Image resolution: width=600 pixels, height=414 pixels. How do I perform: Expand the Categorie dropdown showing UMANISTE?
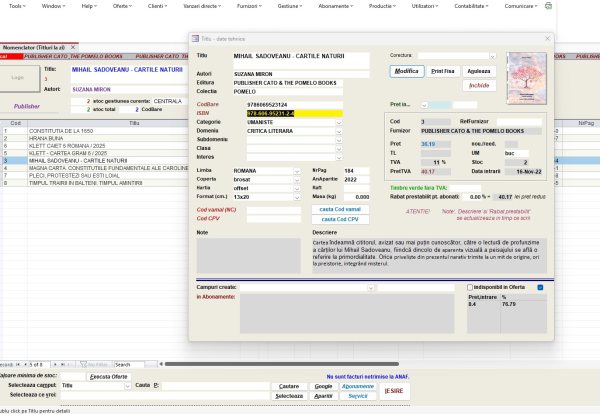tap(339, 122)
